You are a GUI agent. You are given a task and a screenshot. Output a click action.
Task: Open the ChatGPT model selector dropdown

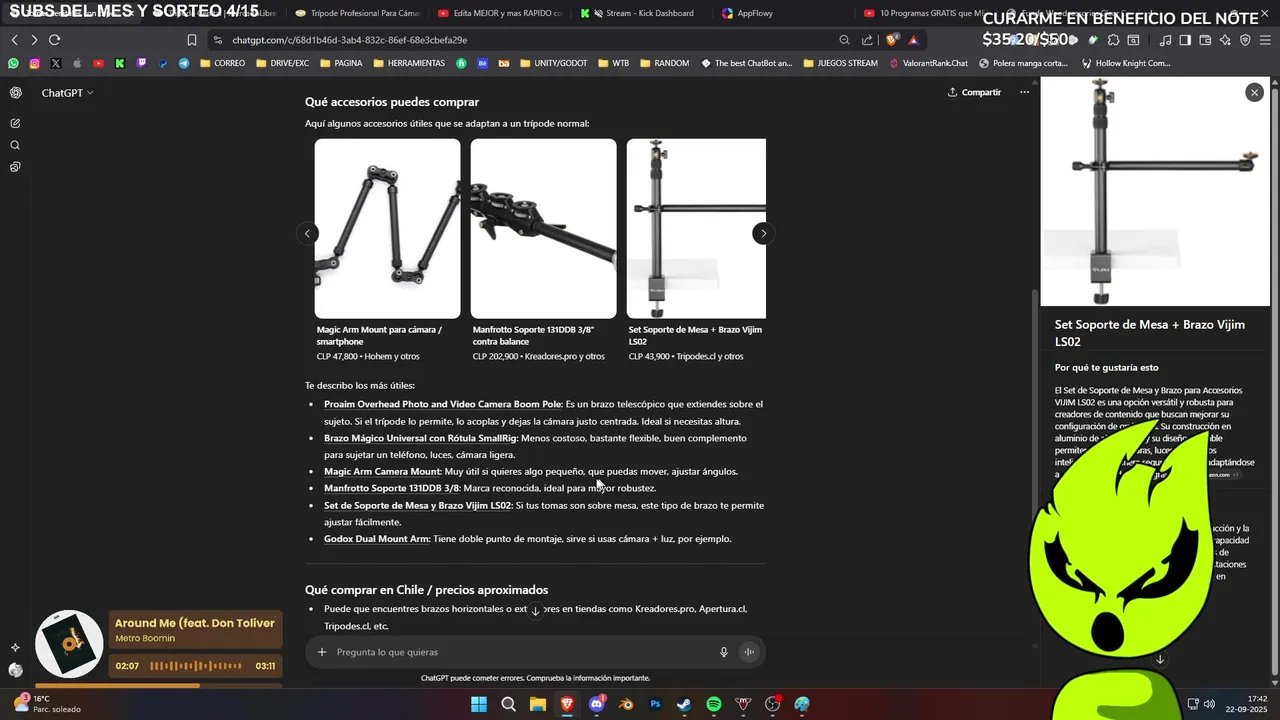point(67,93)
